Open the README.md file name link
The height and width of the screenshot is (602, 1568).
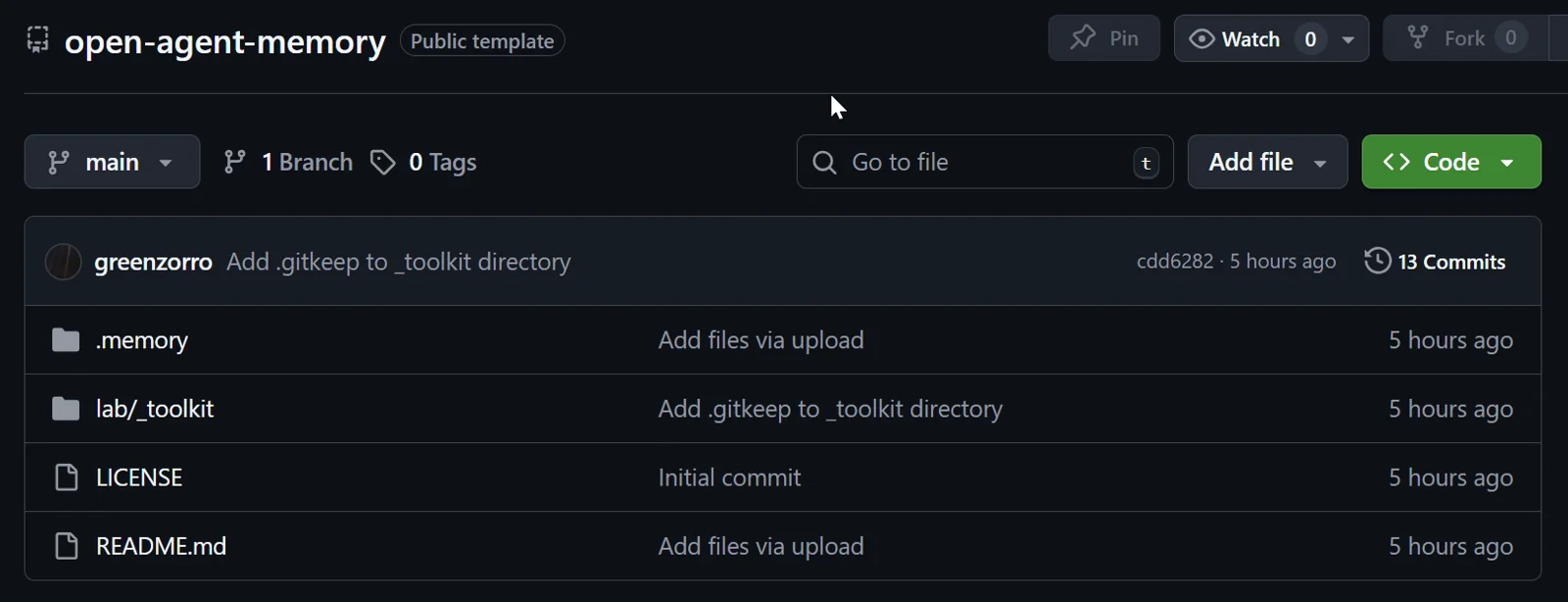tap(161, 546)
